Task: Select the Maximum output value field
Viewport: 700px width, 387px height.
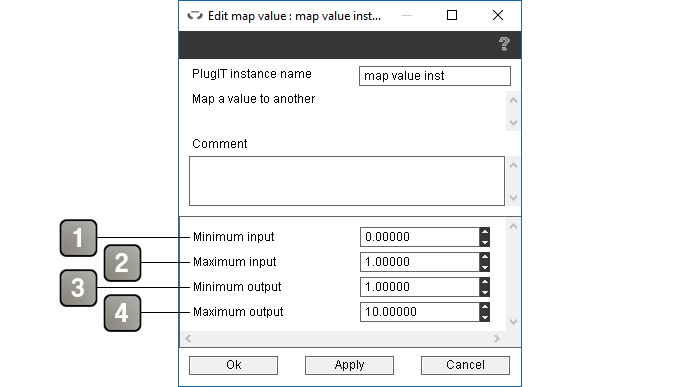Action: pos(420,312)
